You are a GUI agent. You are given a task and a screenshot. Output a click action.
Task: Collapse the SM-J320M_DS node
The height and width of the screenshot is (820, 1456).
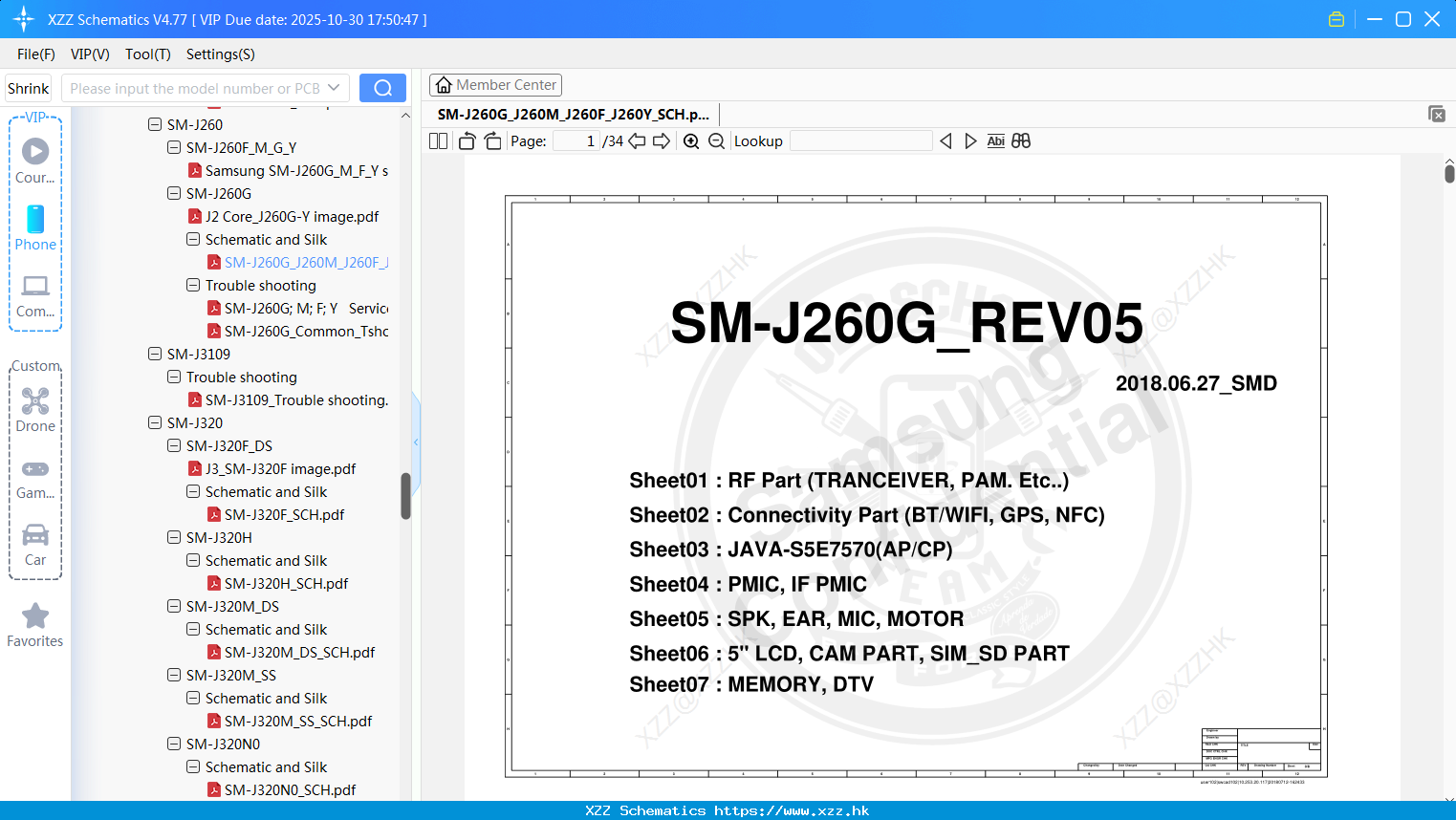[174, 606]
